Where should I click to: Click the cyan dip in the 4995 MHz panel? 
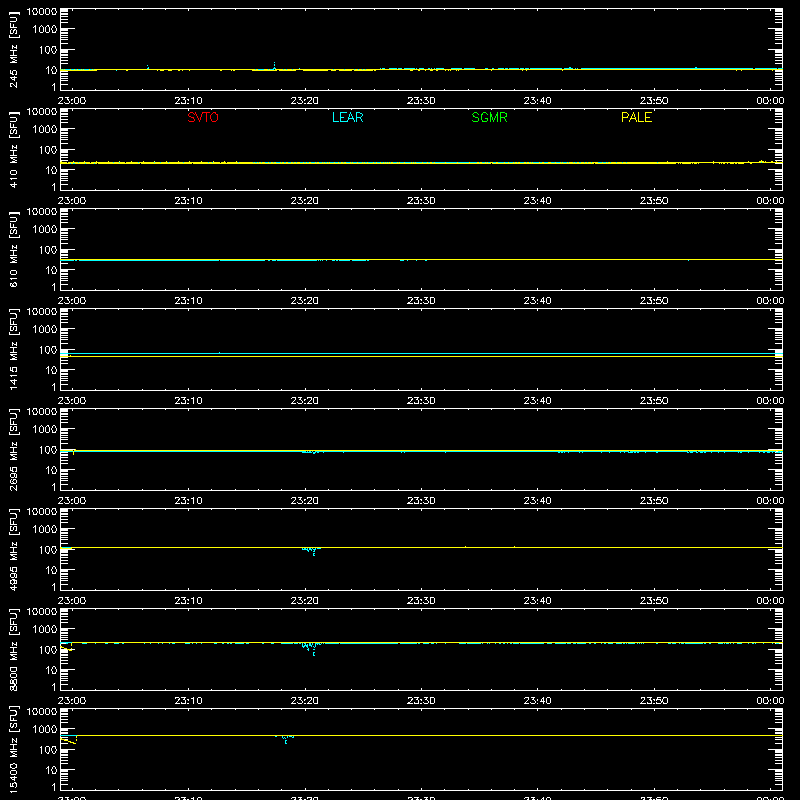coord(311,551)
